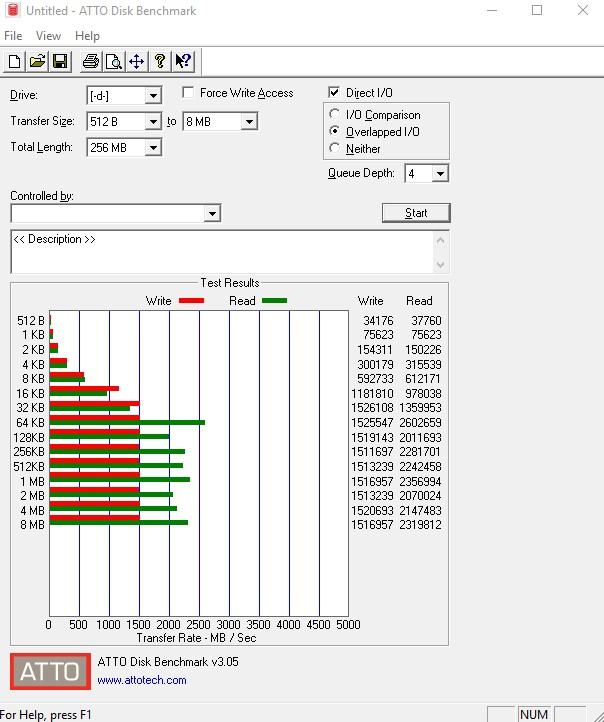
Task: Click the 128KB row label
Action: 29,437
